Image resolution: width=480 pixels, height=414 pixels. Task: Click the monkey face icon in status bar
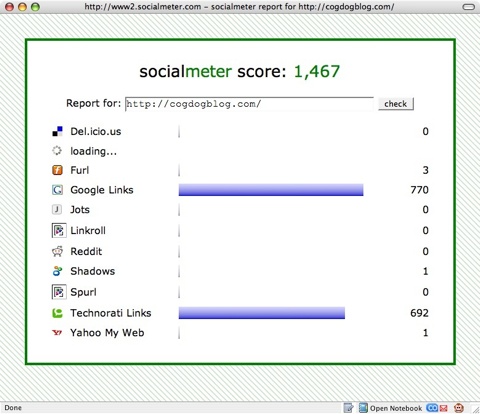(459, 408)
